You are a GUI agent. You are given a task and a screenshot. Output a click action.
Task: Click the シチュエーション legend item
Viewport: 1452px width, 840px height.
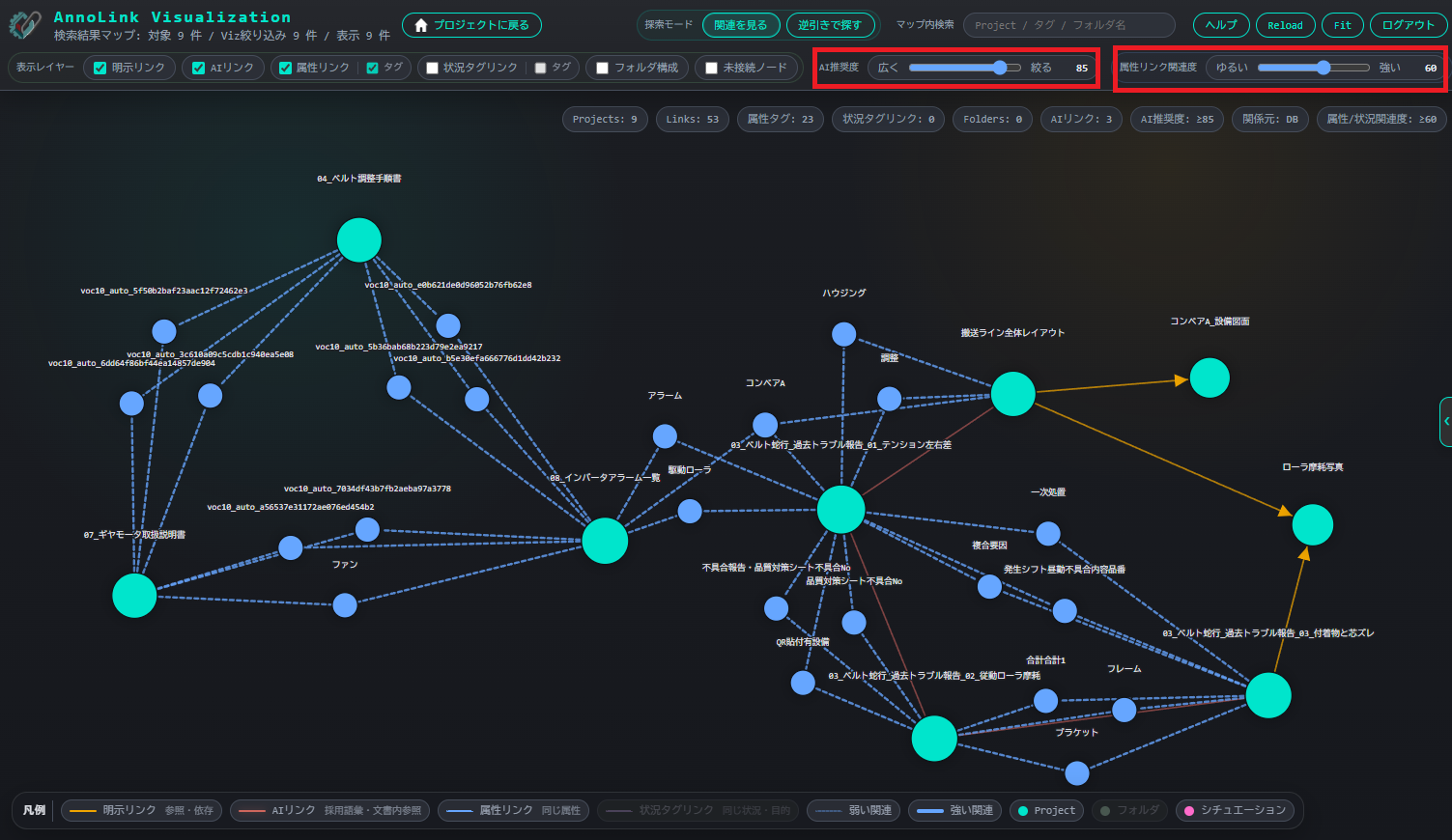coord(1236,810)
